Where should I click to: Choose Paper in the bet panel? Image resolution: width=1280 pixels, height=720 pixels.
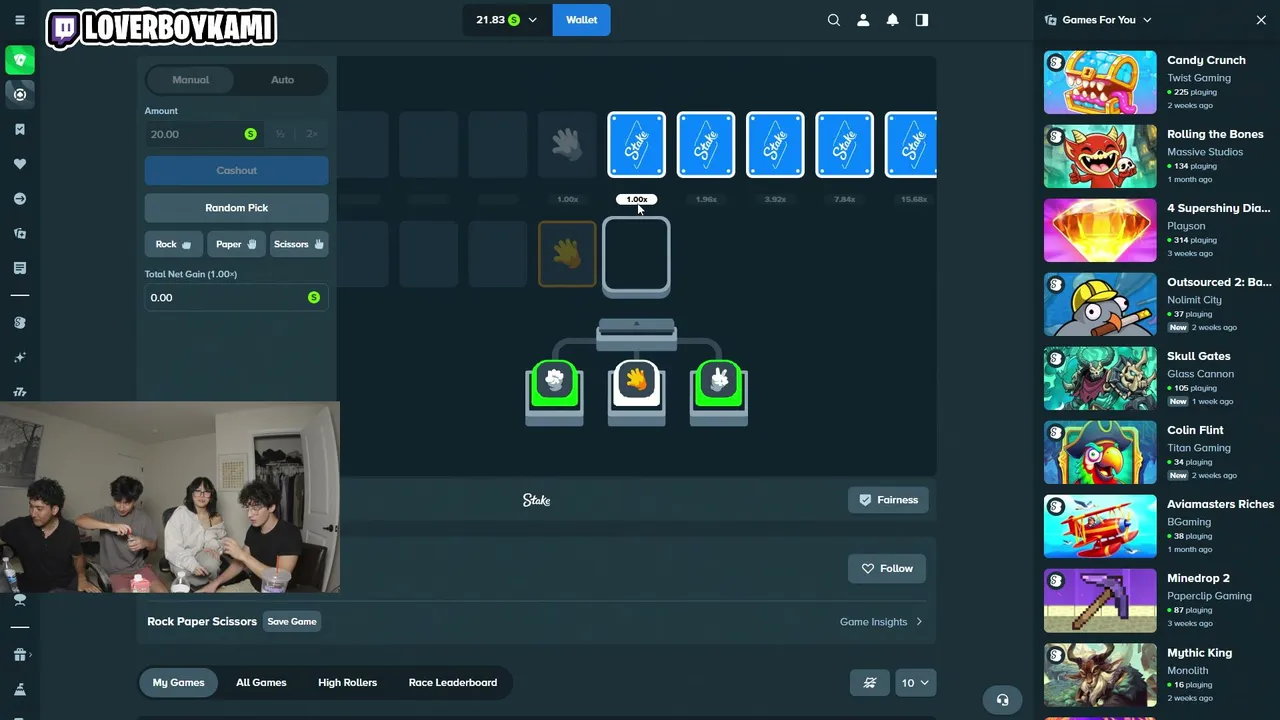237,244
